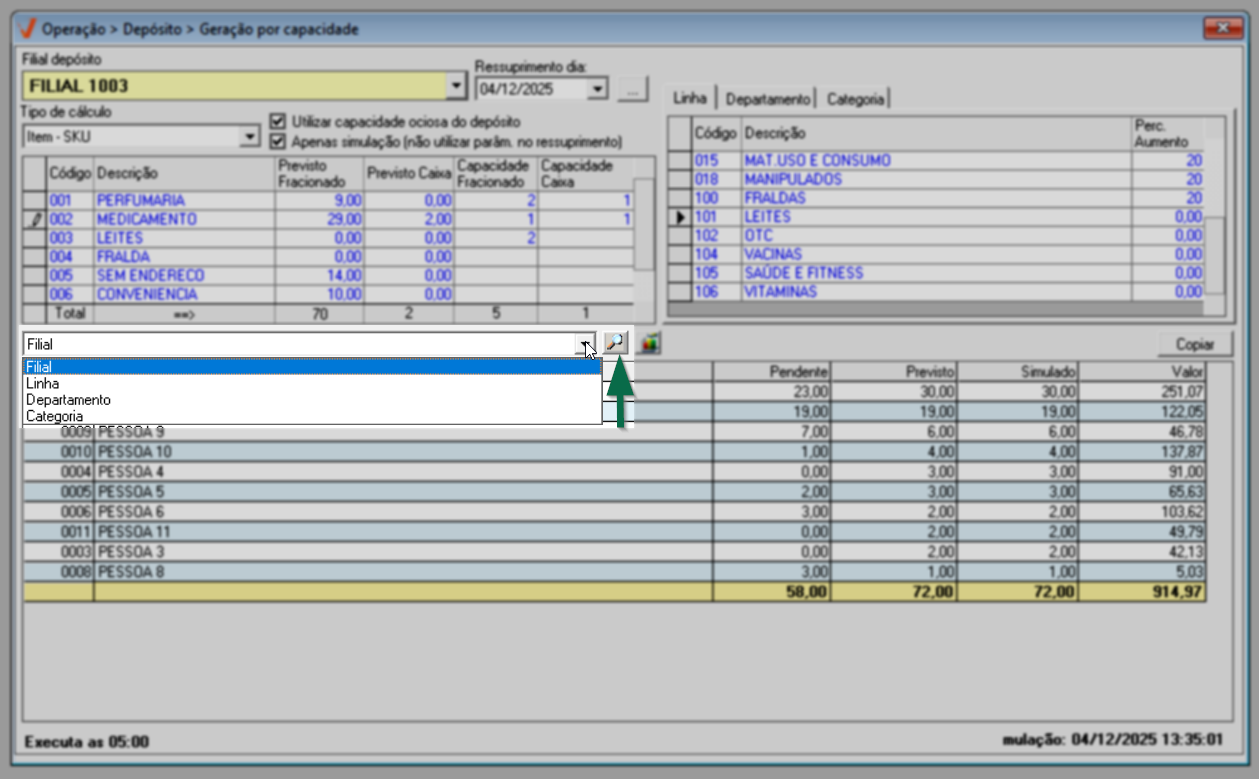Select 'Linha' from the open dropdown list
This screenshot has height=779, width=1259.
point(42,383)
